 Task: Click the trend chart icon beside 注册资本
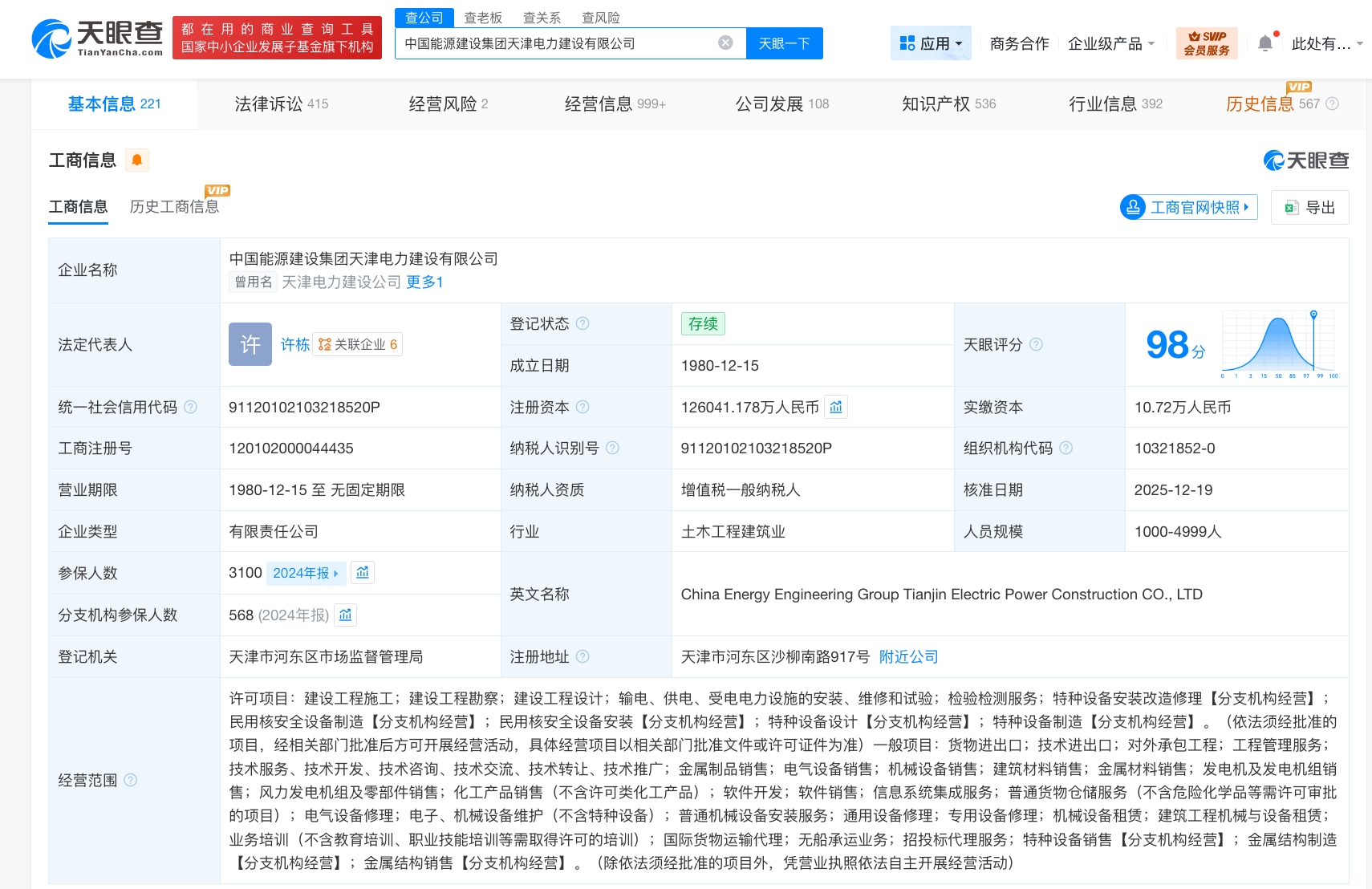point(836,407)
